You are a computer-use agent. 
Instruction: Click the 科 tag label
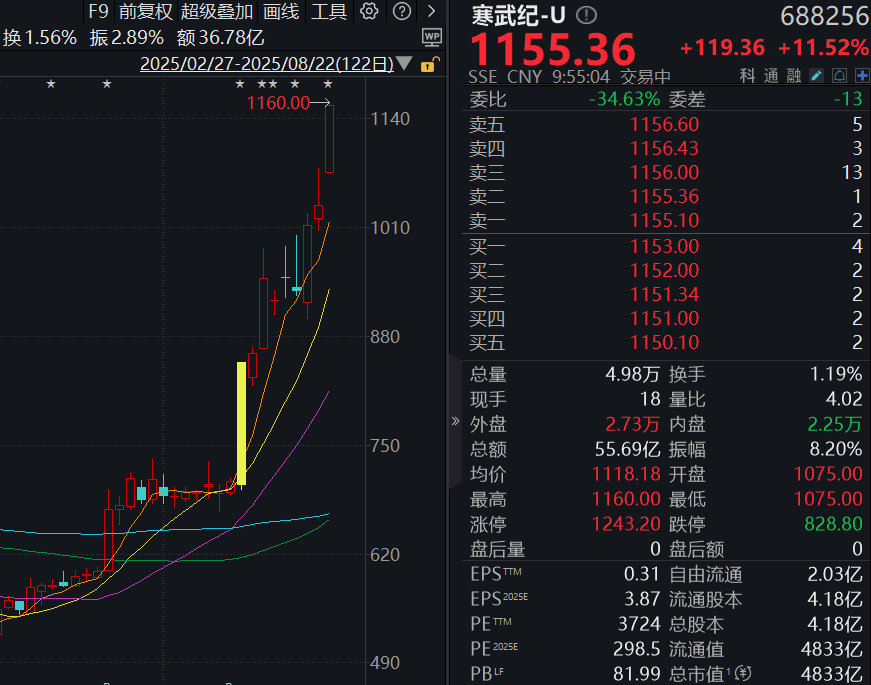[747, 76]
